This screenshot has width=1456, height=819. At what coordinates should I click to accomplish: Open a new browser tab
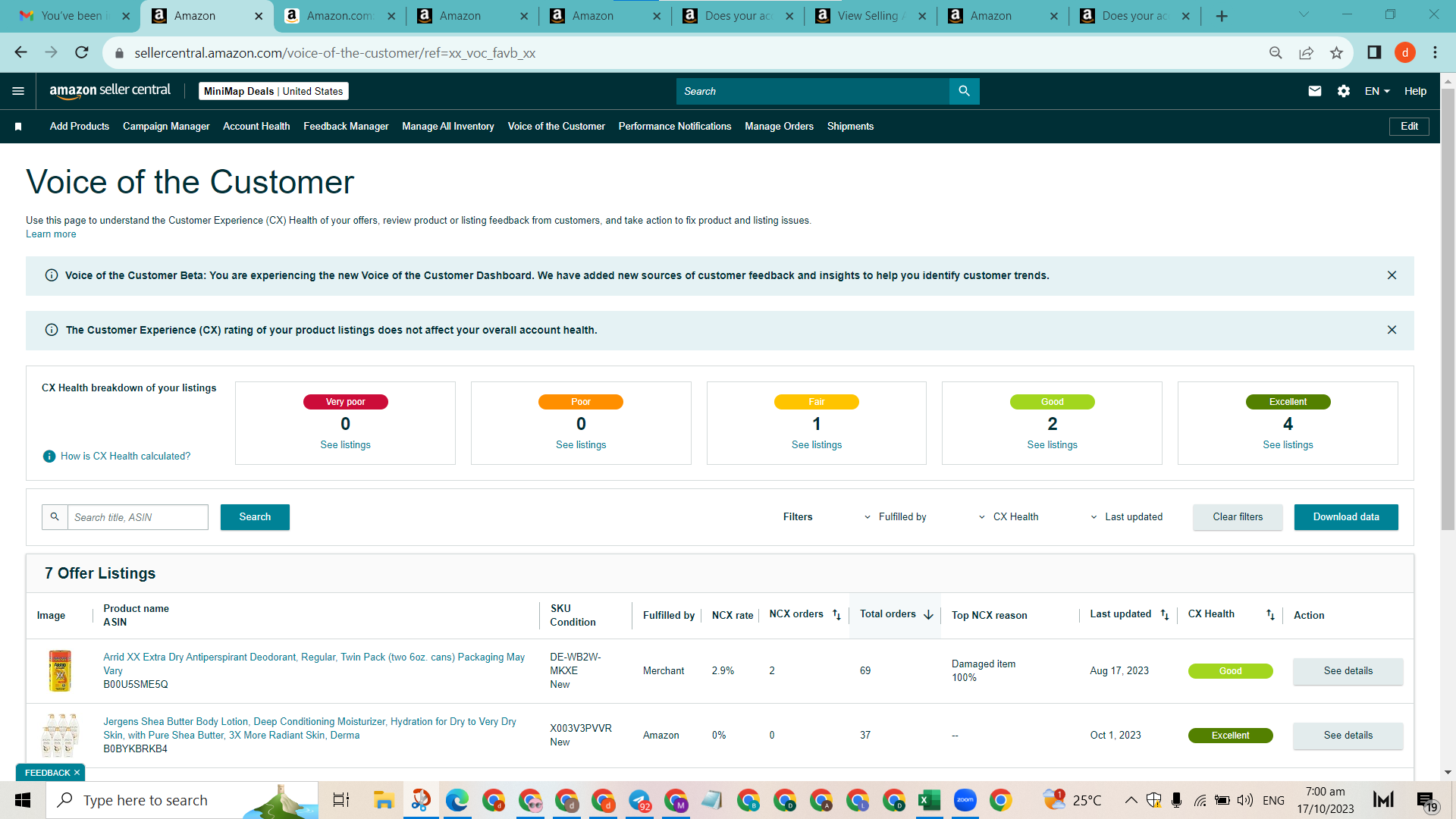[1222, 16]
